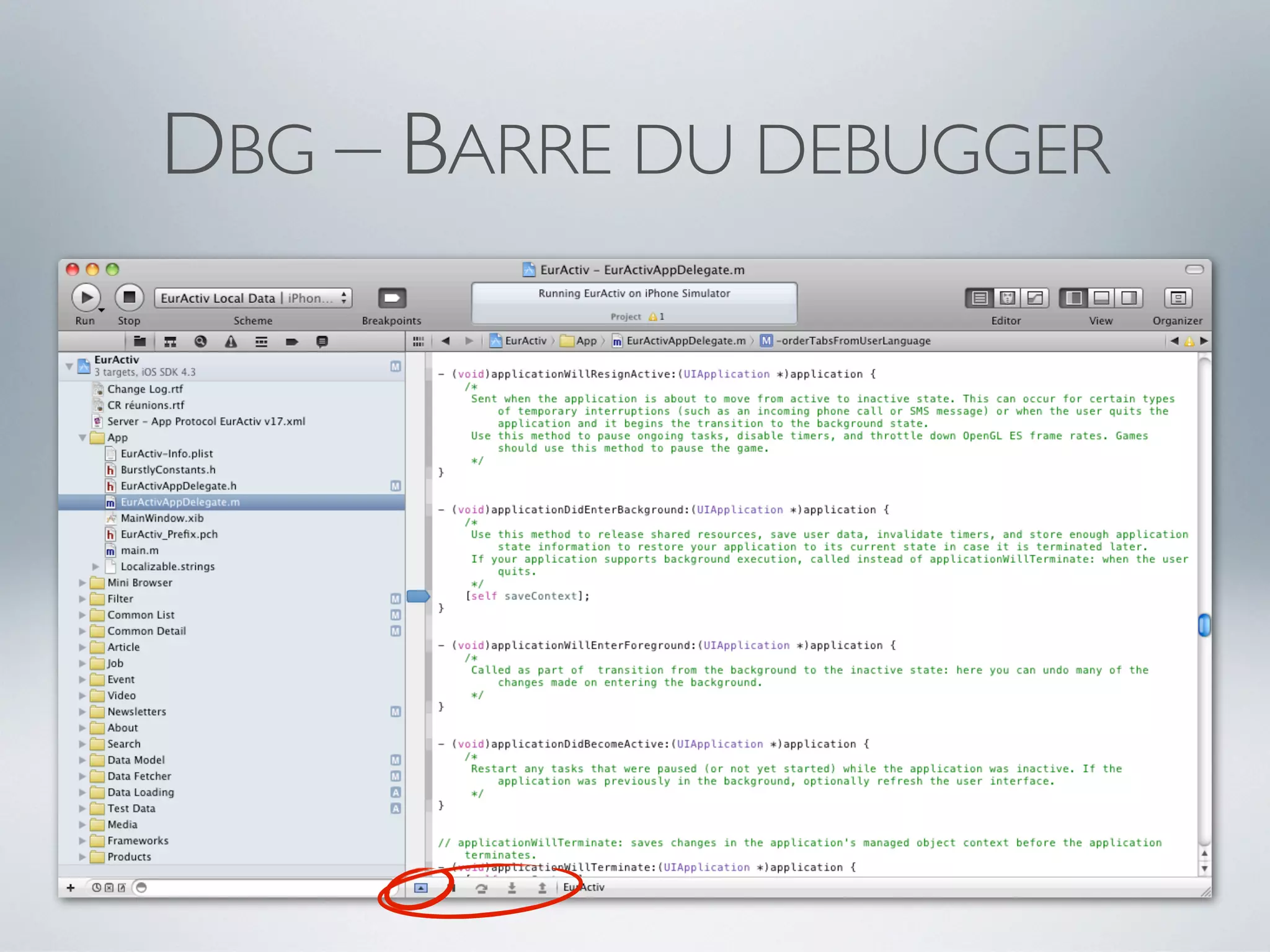Image resolution: width=1270 pixels, height=952 pixels.
Task: Click the App folder in jump bar
Action: click(x=579, y=341)
